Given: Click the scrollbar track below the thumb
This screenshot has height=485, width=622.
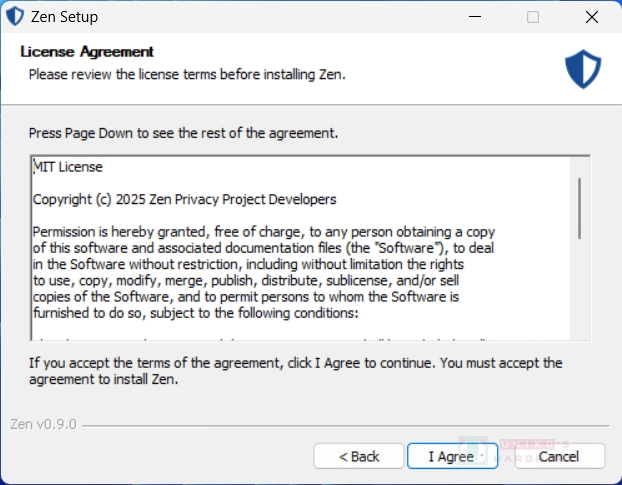Looking at the screenshot, I should click(580, 289).
